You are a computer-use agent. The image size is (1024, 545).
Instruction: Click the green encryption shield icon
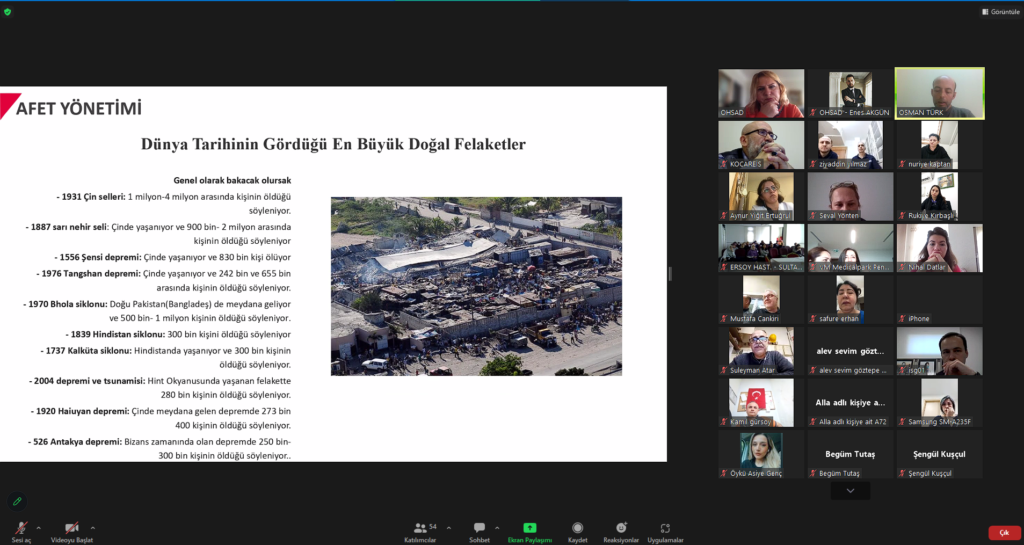pyautogui.click(x=7, y=12)
